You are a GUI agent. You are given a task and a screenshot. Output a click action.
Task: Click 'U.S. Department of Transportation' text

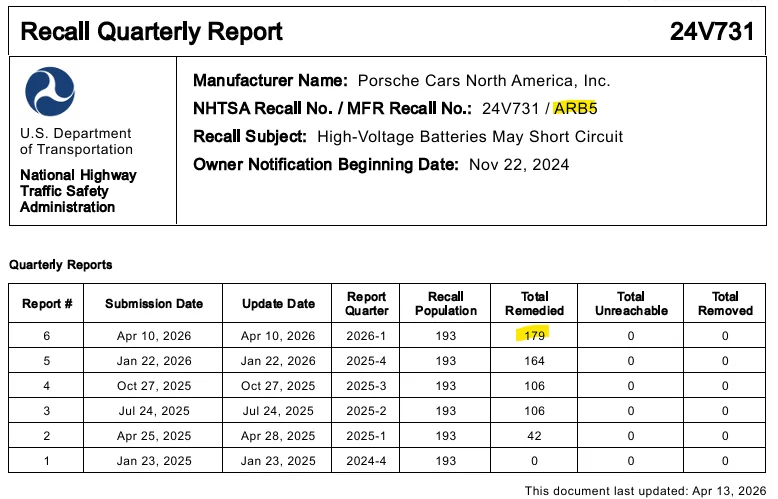coord(76,141)
